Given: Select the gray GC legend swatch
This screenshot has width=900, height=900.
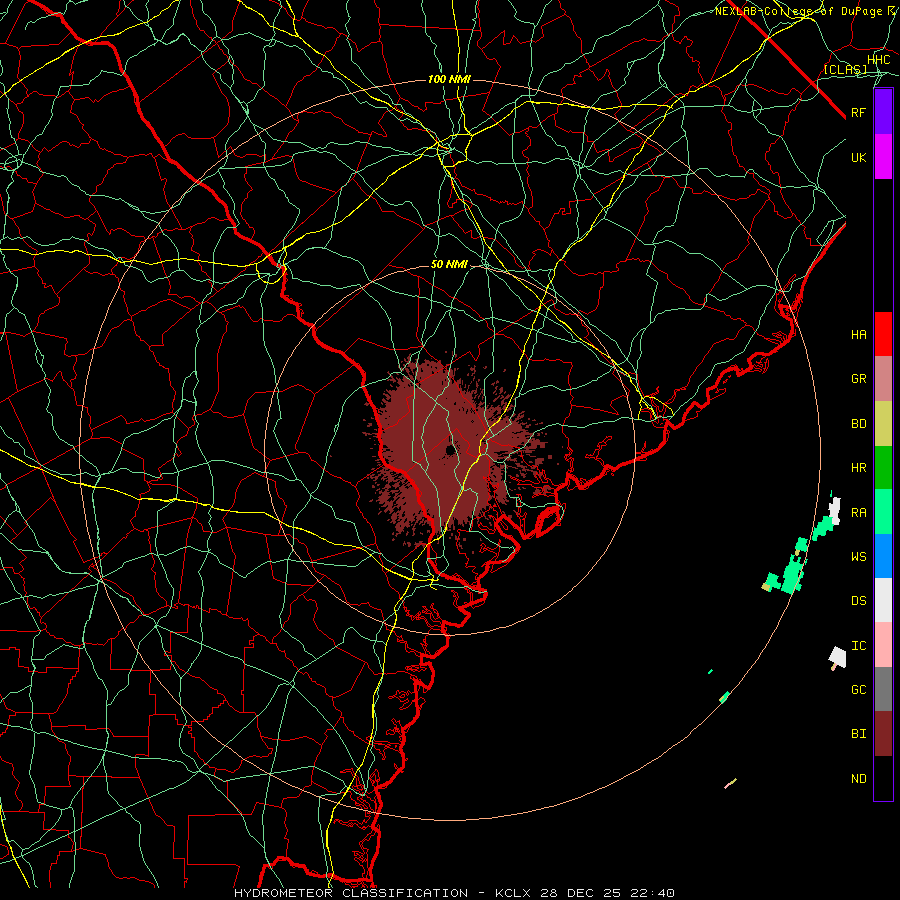Looking at the screenshot, I should [x=883, y=689].
